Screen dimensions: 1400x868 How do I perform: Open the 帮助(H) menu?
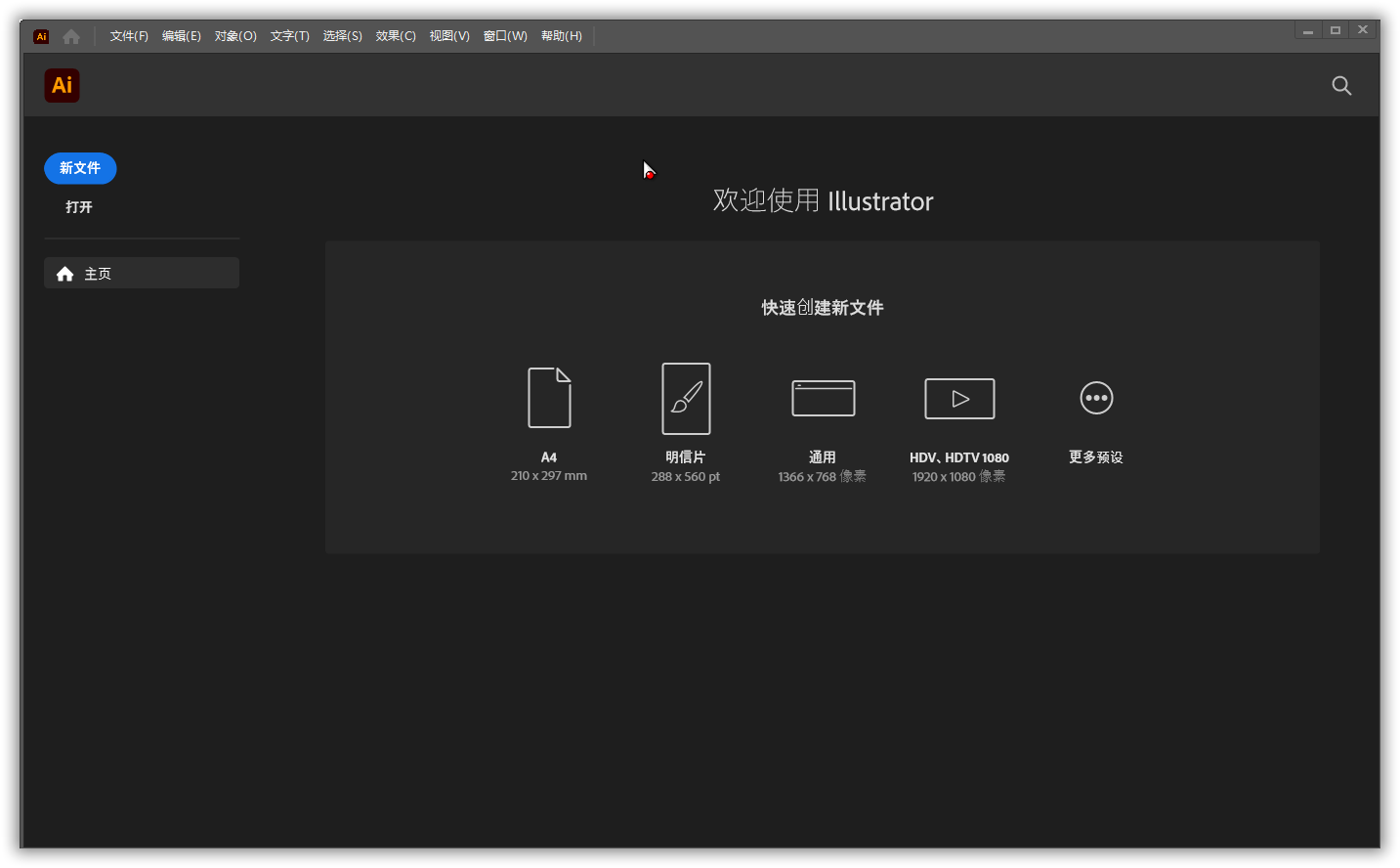562,36
